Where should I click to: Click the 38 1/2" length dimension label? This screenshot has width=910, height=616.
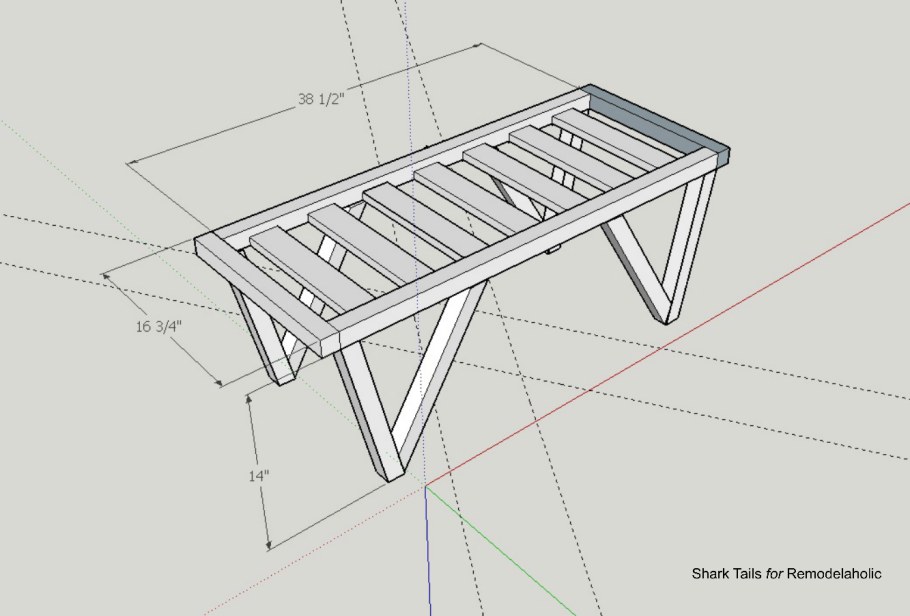coord(320,99)
